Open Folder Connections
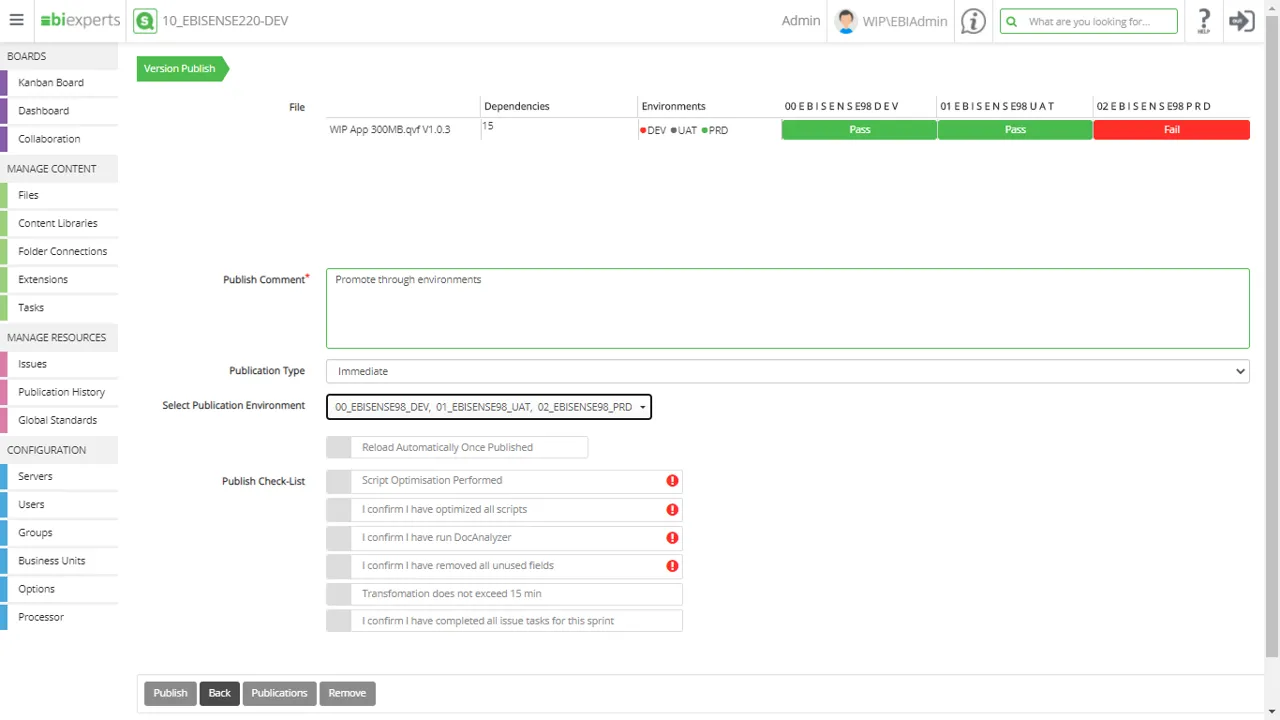This screenshot has height=720, width=1280. 62,251
